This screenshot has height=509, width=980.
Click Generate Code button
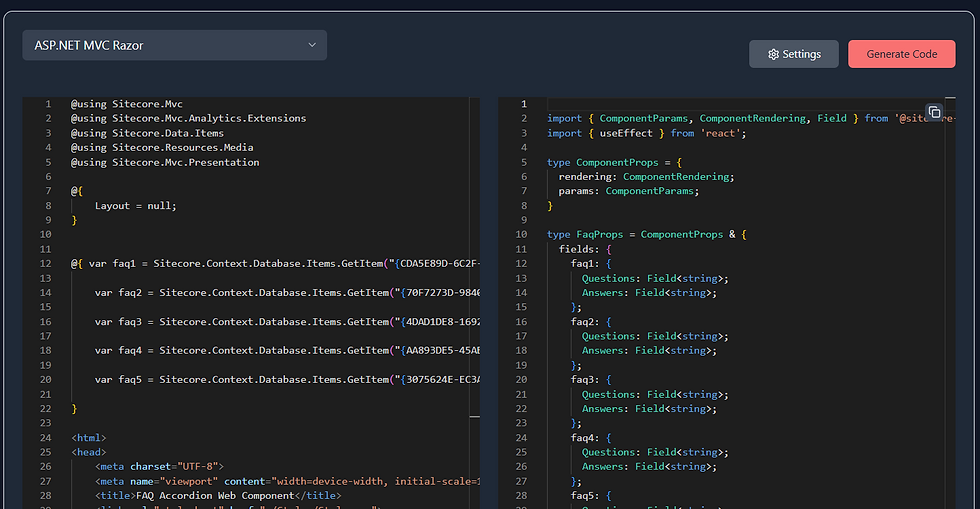click(901, 54)
